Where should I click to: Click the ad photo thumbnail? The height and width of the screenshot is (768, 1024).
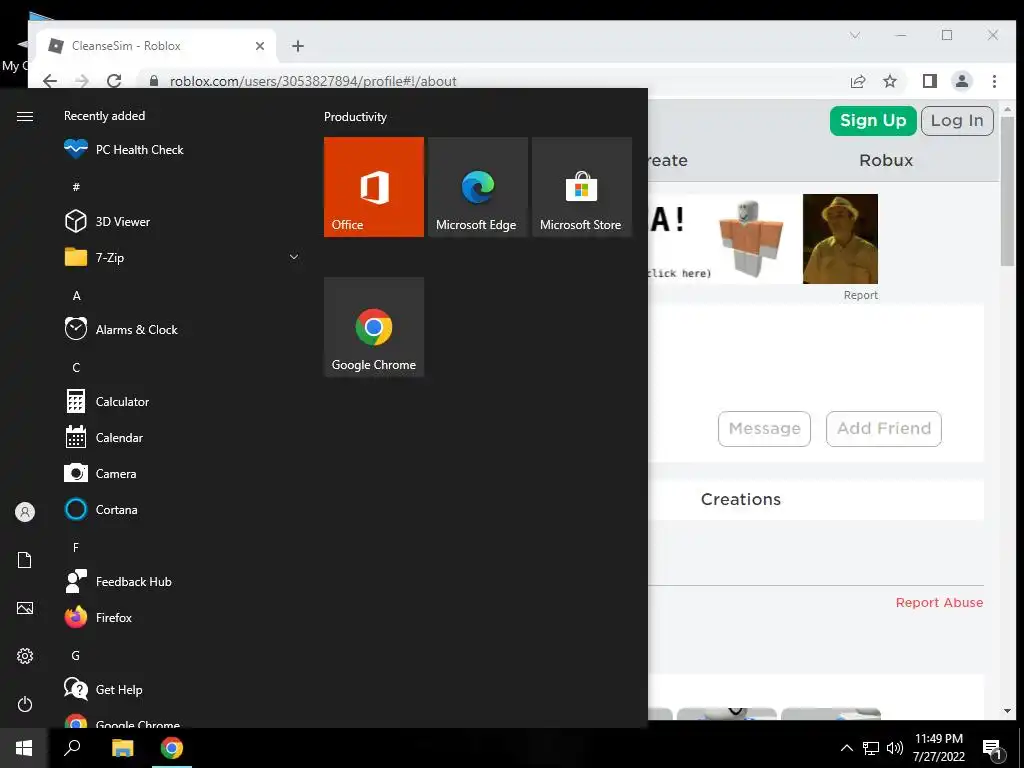point(840,239)
